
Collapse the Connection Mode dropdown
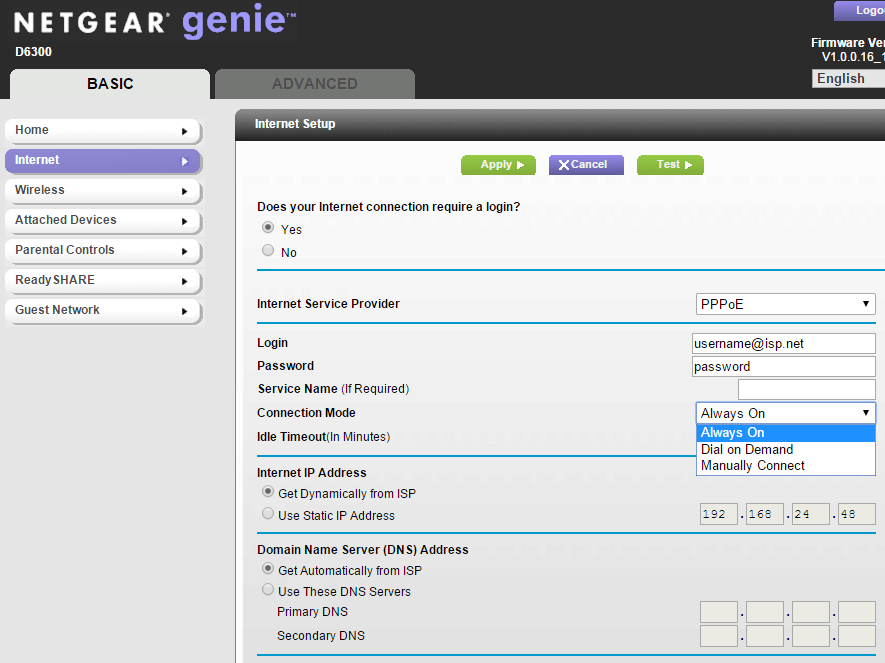point(785,413)
